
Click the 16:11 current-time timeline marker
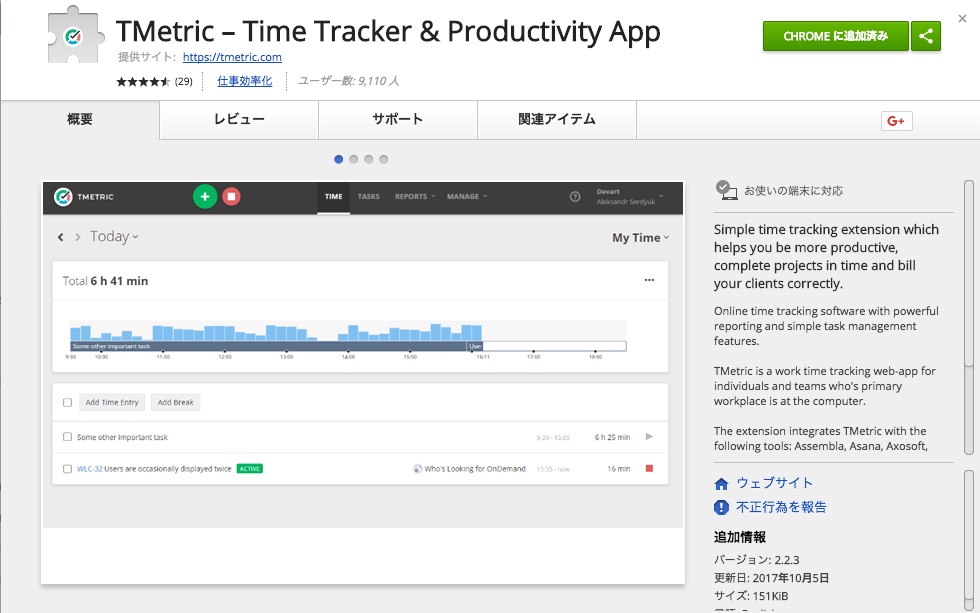click(482, 357)
